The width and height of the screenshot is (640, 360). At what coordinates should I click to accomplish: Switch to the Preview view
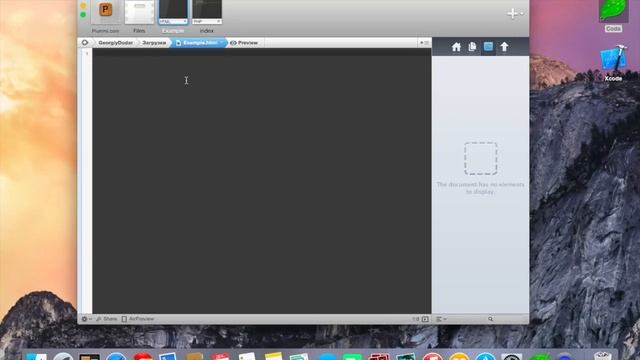[x=244, y=42]
